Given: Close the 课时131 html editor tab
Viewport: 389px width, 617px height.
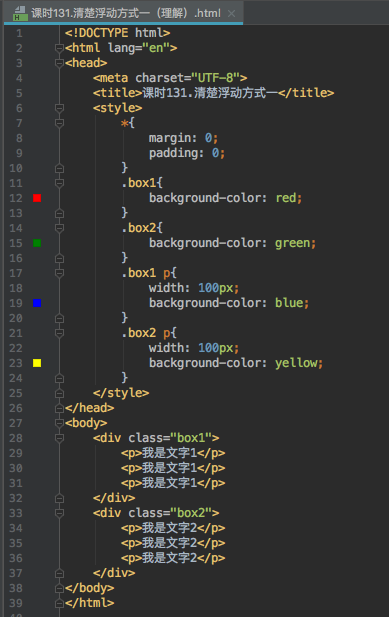Looking at the screenshot, I should pyautogui.click(x=232, y=13).
